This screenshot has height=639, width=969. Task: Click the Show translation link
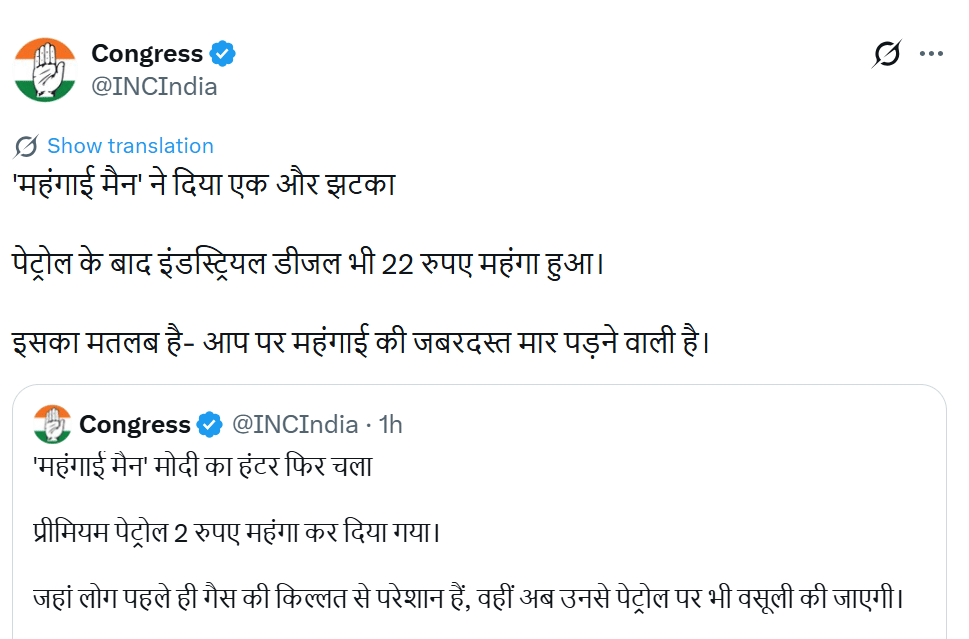pos(130,146)
